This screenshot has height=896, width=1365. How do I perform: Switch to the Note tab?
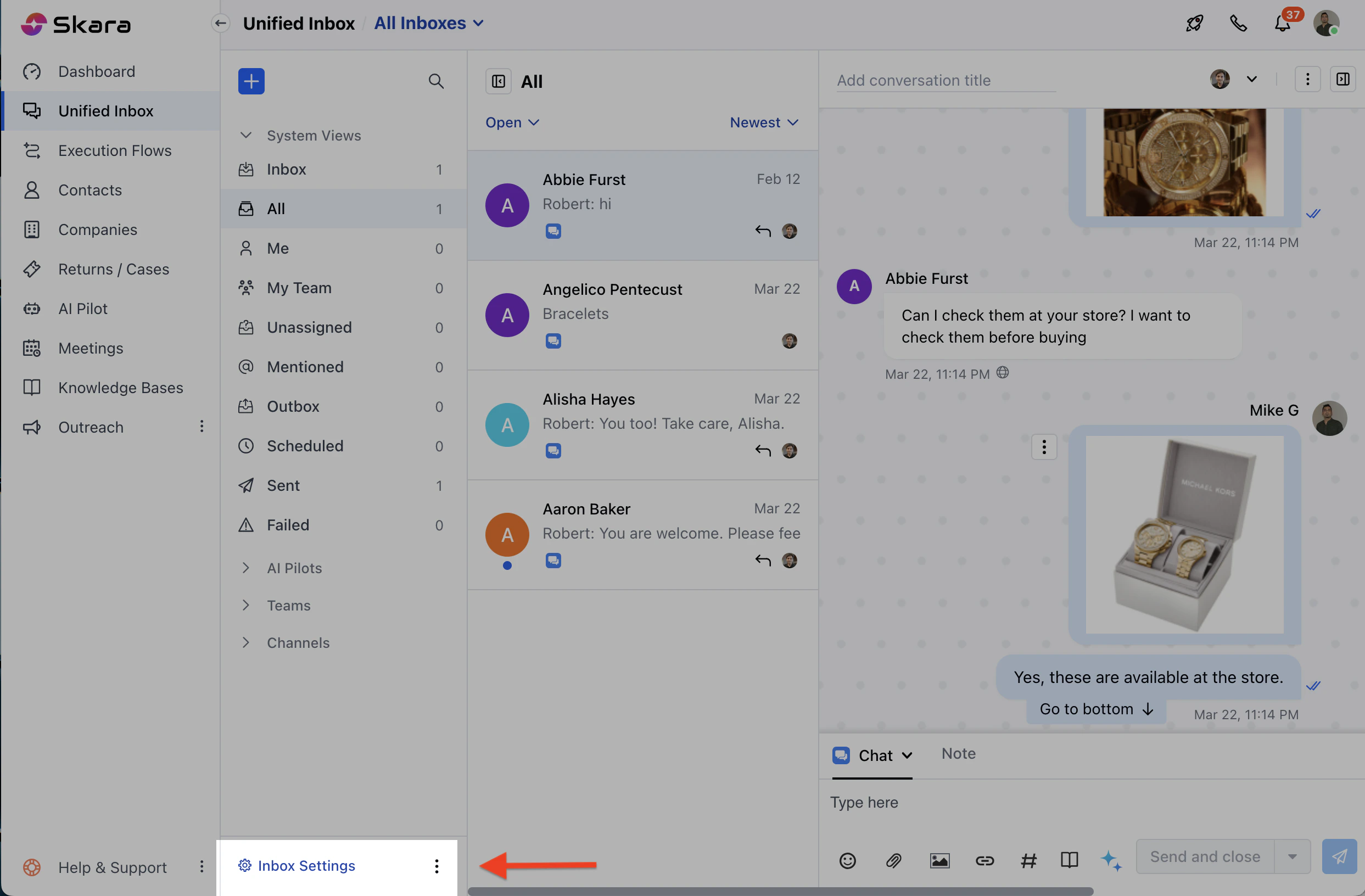[958, 753]
